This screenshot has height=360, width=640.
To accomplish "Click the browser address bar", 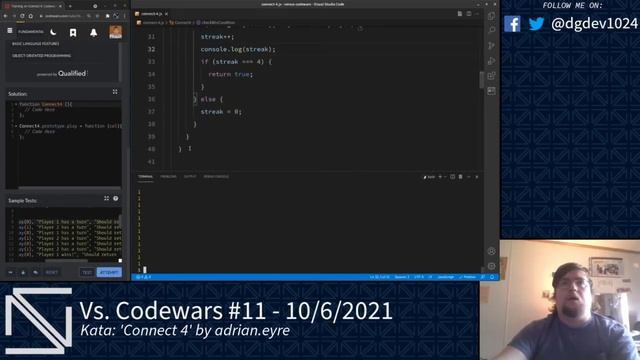I will tap(64, 16).
